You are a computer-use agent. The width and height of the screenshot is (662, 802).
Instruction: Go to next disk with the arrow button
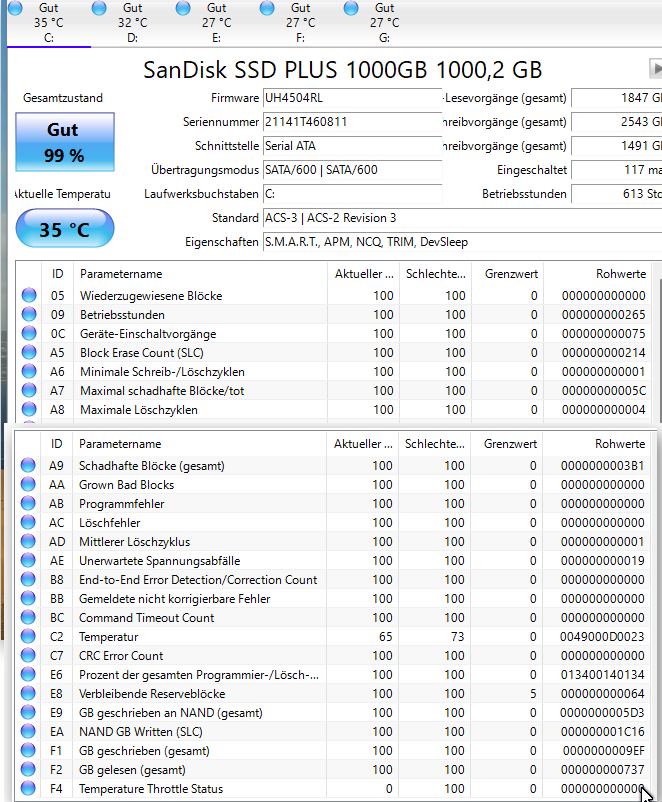(x=655, y=69)
